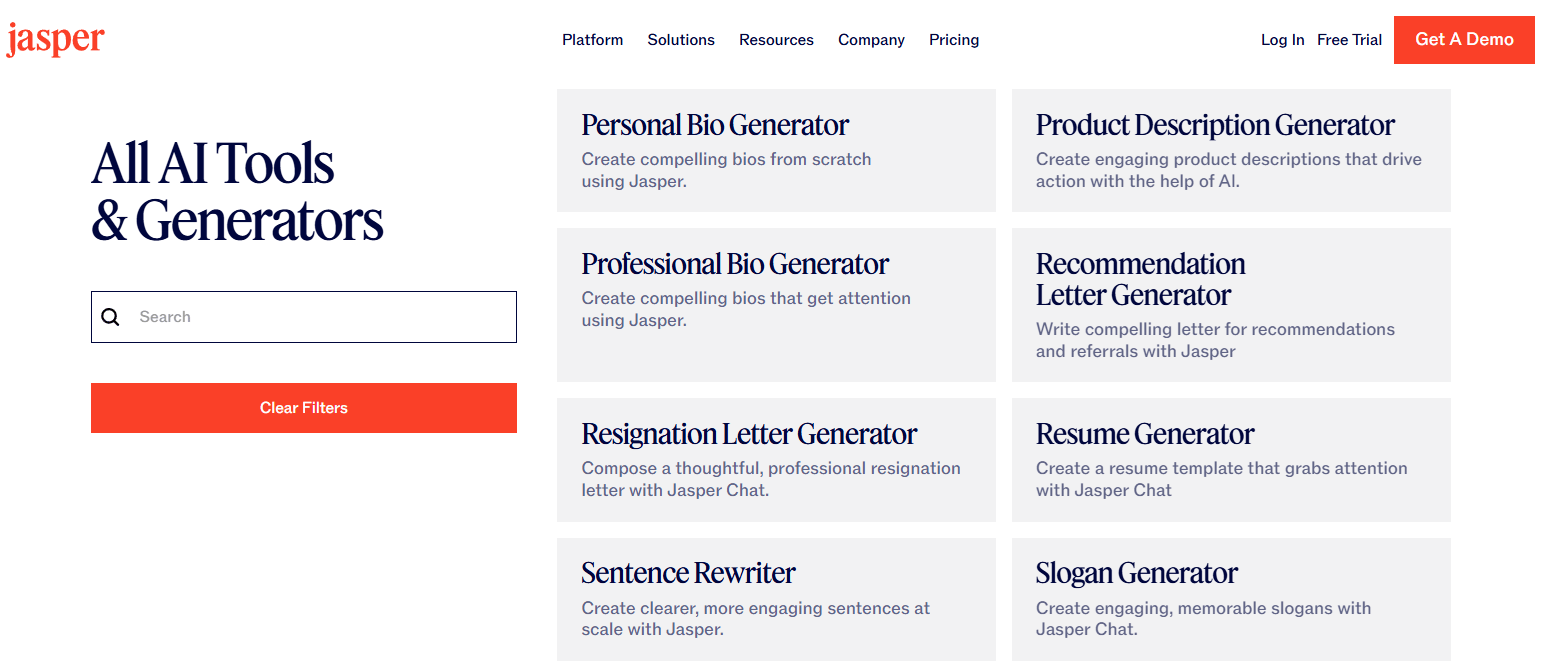Open the Resources dropdown
The height and width of the screenshot is (668, 1546).
(x=776, y=40)
